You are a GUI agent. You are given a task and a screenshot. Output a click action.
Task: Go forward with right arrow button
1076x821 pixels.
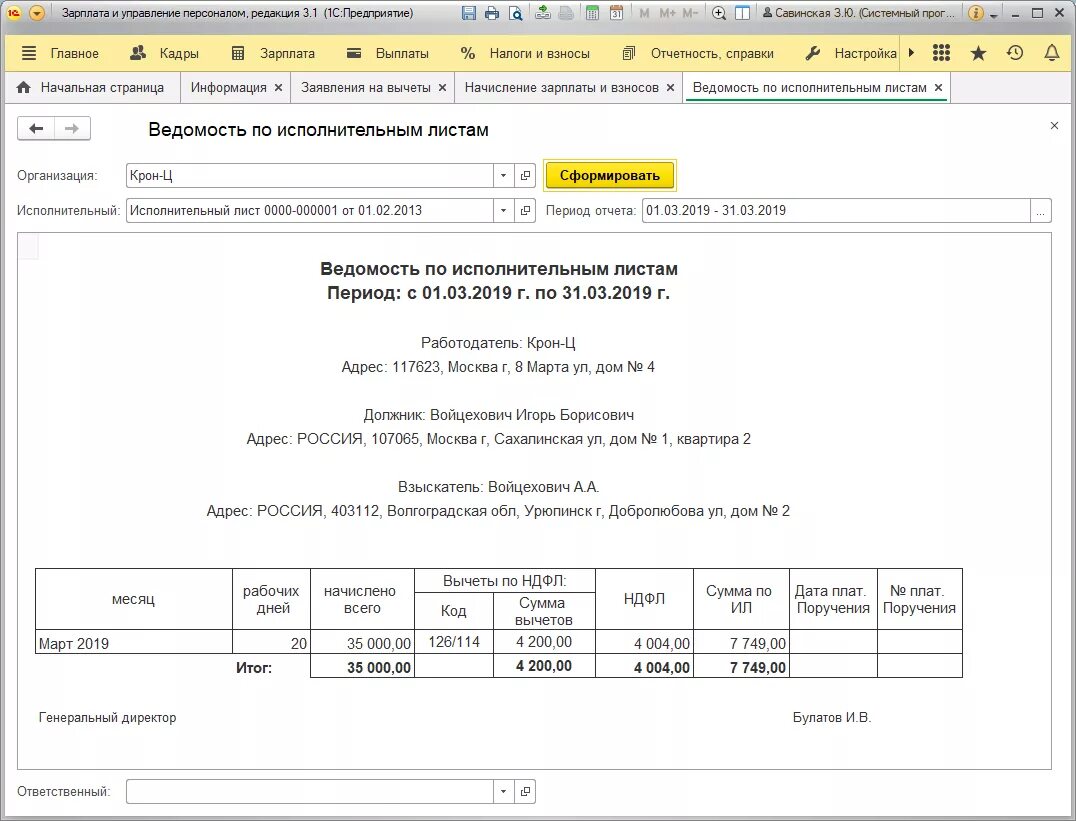[72, 128]
